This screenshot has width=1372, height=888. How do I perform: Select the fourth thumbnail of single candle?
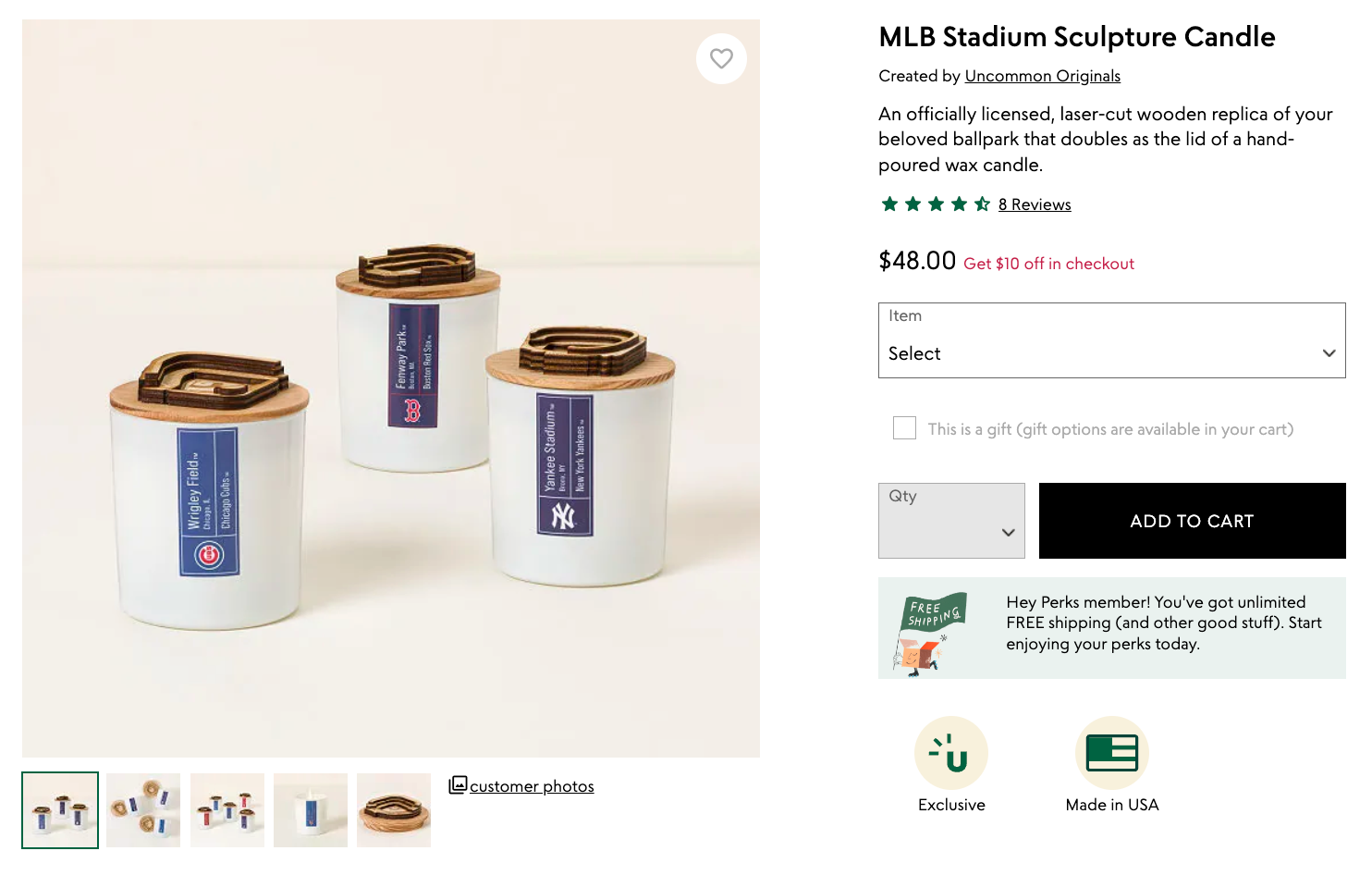pos(311,810)
